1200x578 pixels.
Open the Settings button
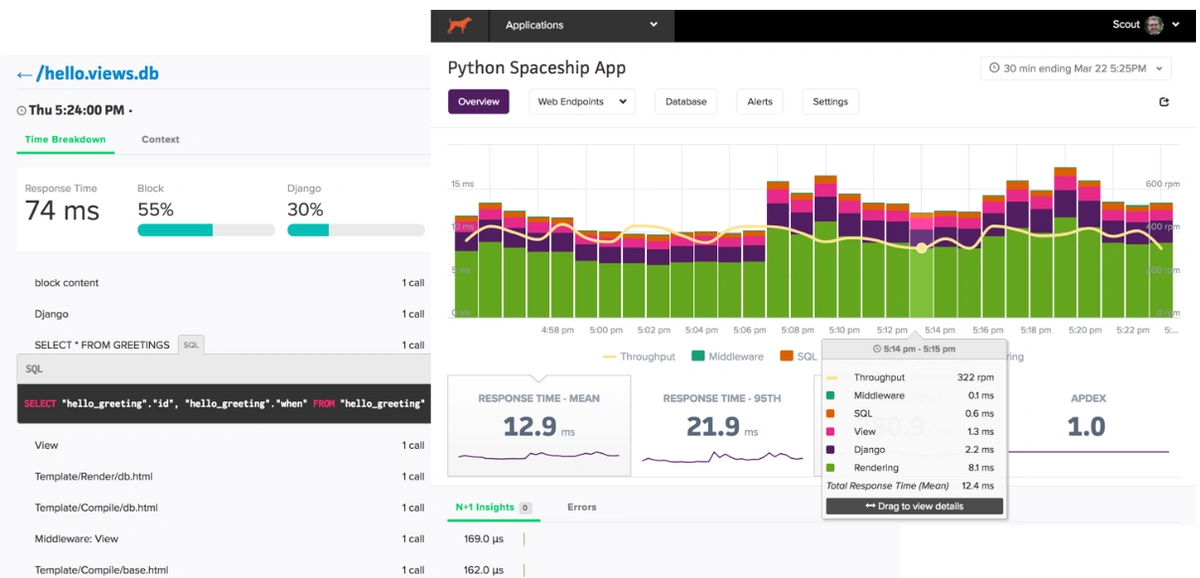tap(830, 102)
